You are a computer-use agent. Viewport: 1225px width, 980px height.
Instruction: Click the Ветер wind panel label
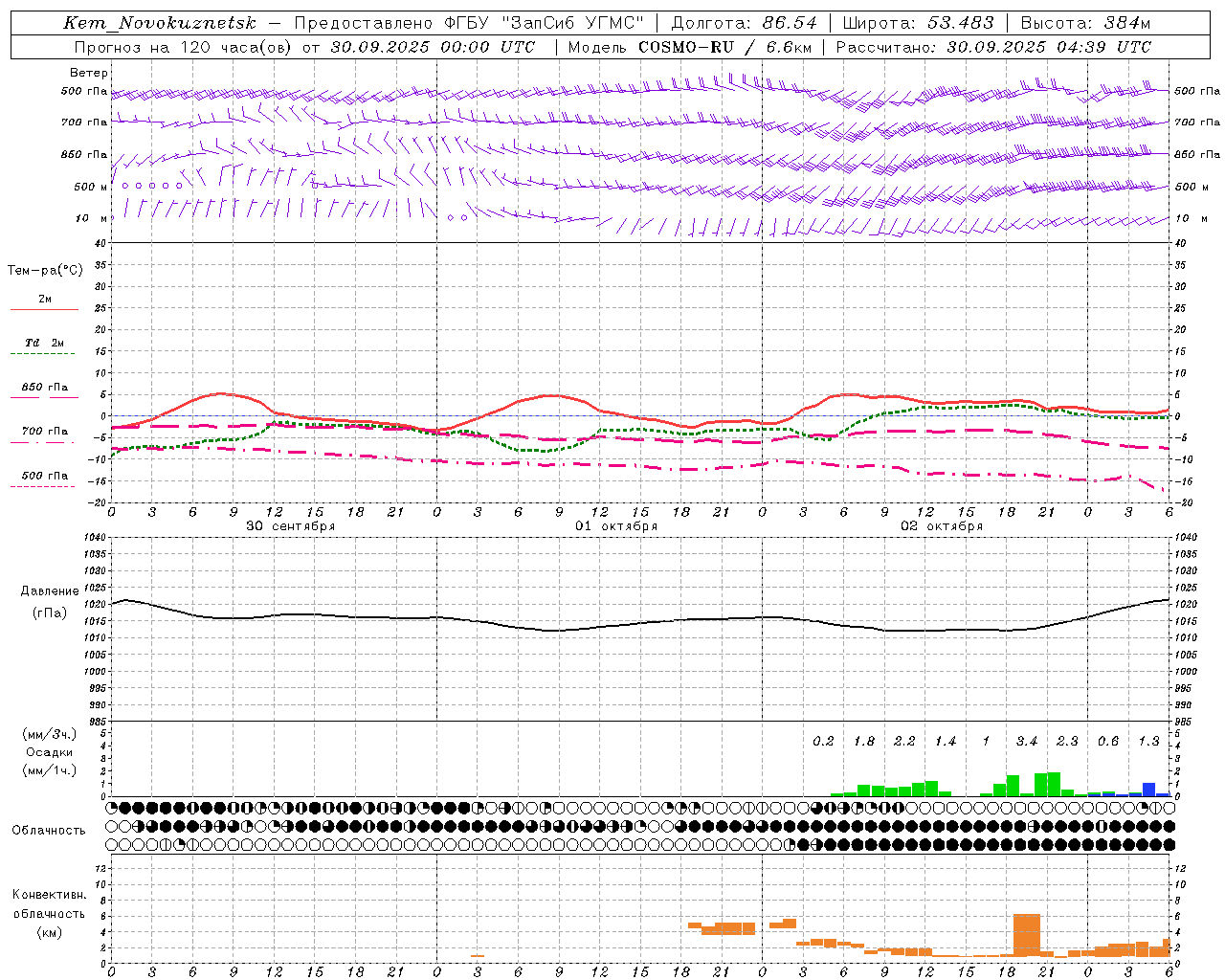[x=88, y=73]
